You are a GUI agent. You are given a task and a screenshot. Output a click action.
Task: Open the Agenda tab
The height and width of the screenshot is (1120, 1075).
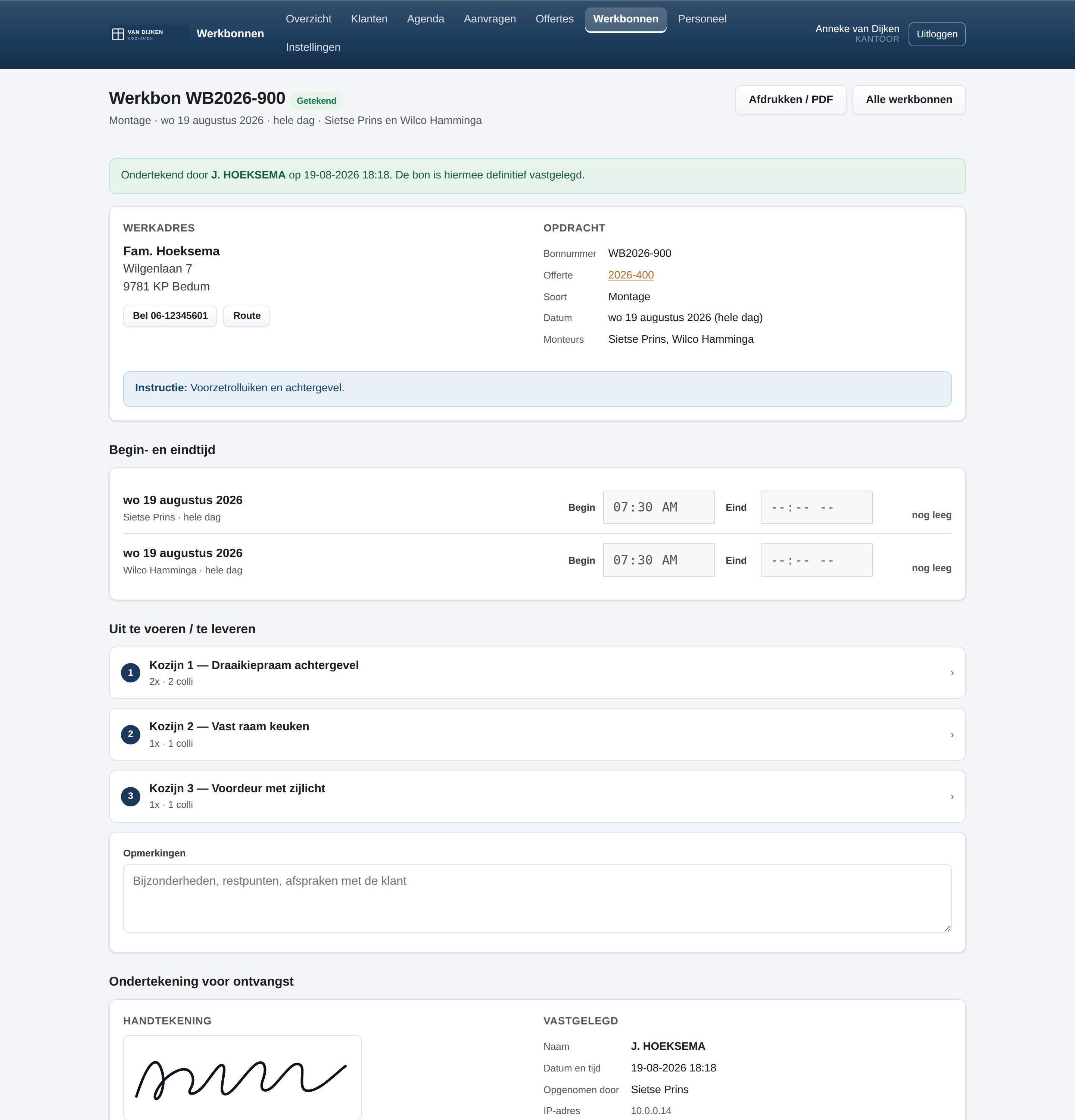(x=426, y=19)
